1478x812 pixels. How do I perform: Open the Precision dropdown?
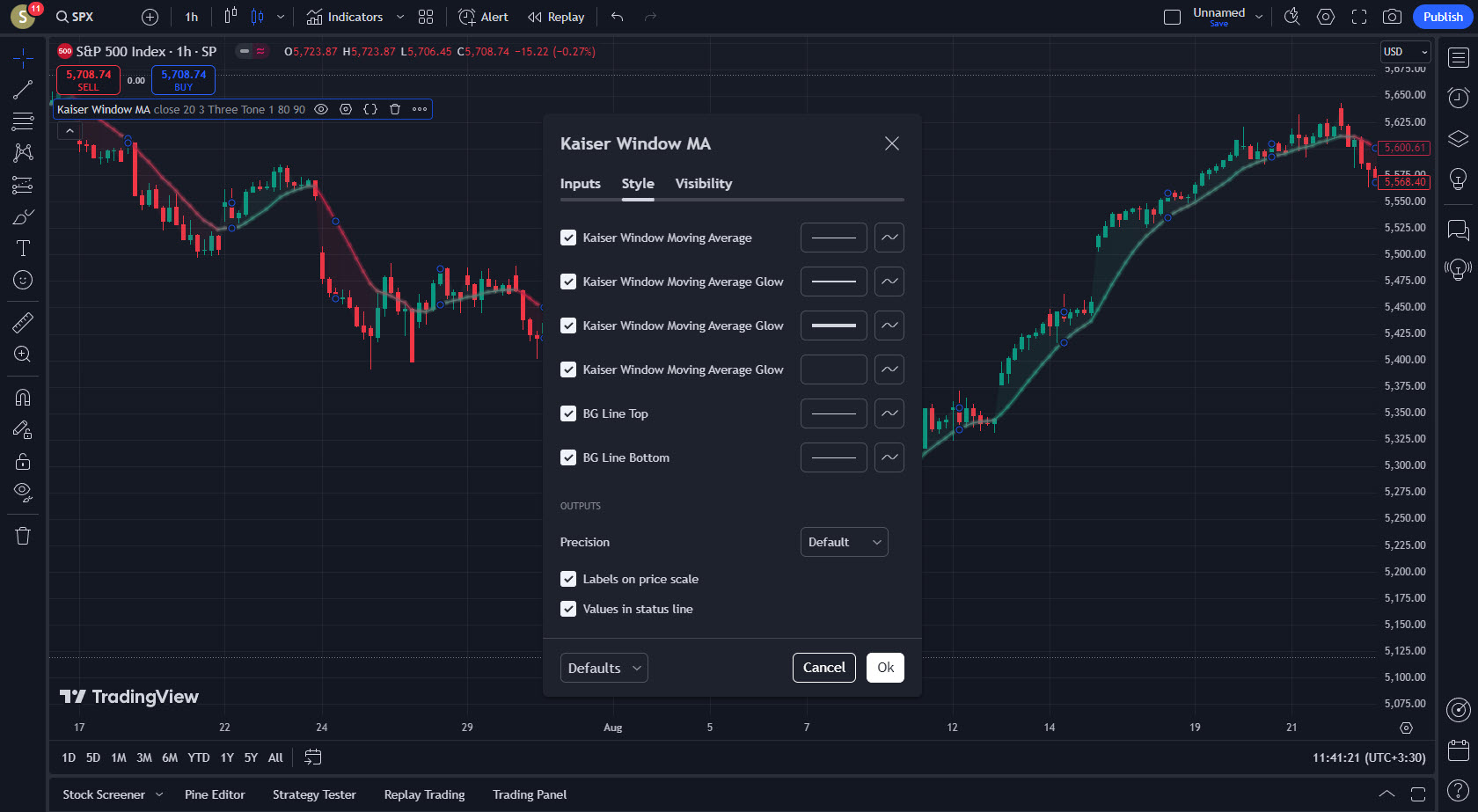[x=844, y=542]
